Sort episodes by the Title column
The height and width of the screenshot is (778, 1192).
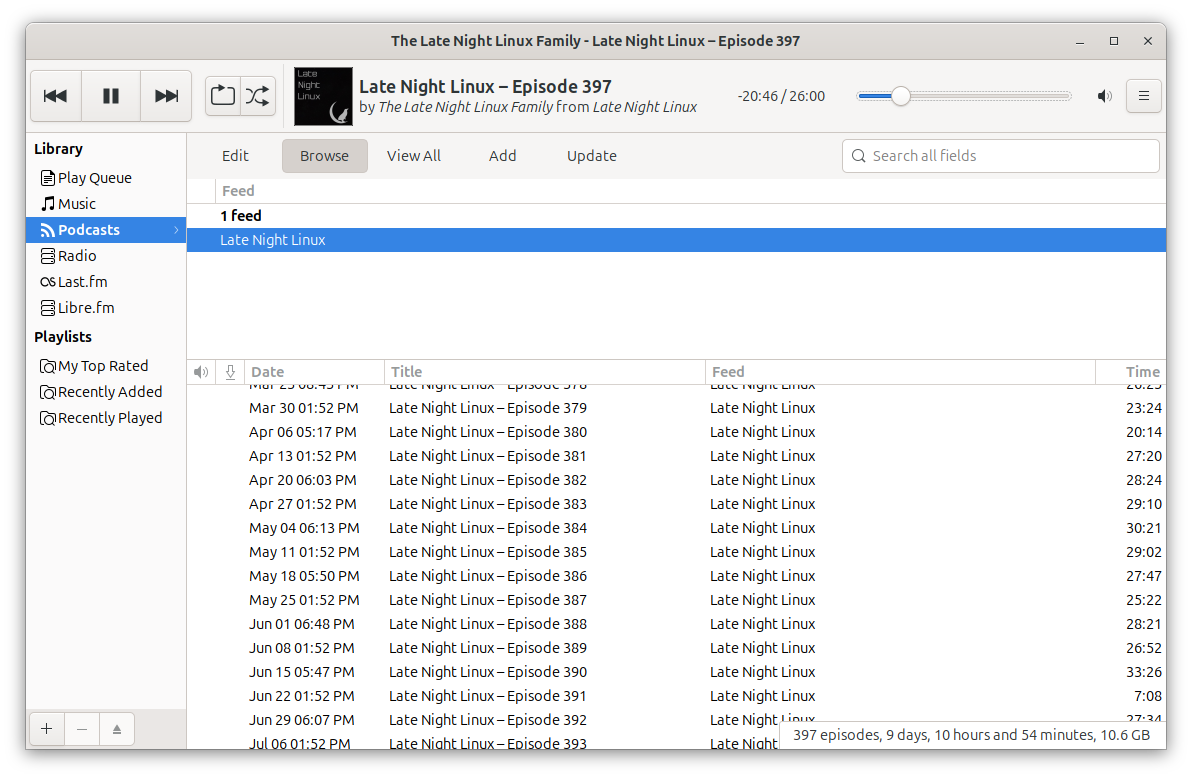[x=545, y=372]
